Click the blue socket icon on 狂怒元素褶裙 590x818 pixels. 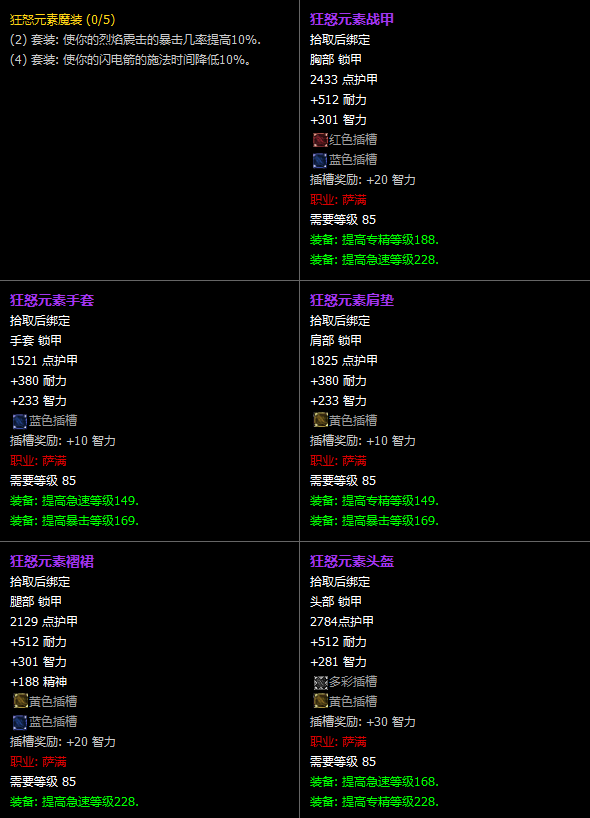coord(20,721)
